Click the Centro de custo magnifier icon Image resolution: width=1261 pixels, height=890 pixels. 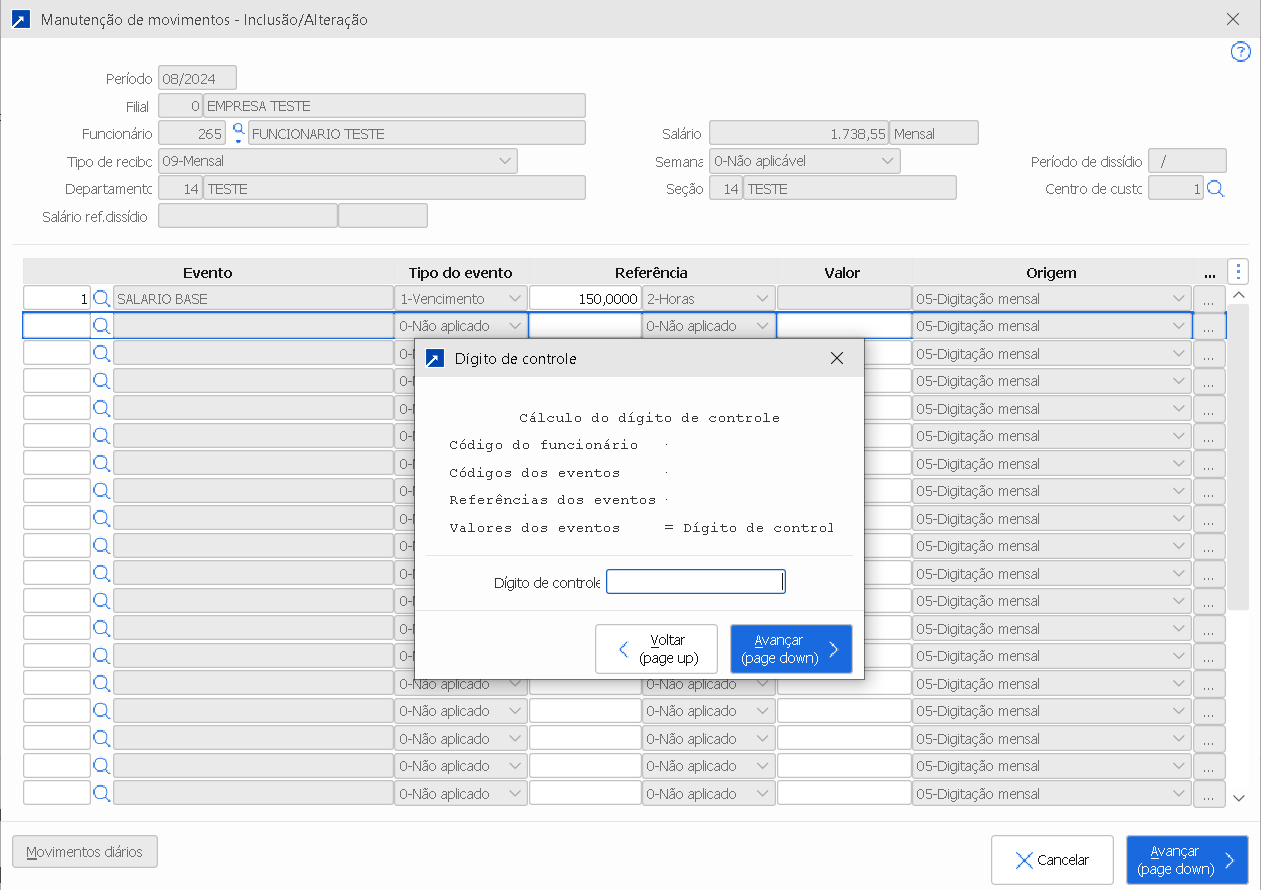pos(1215,189)
